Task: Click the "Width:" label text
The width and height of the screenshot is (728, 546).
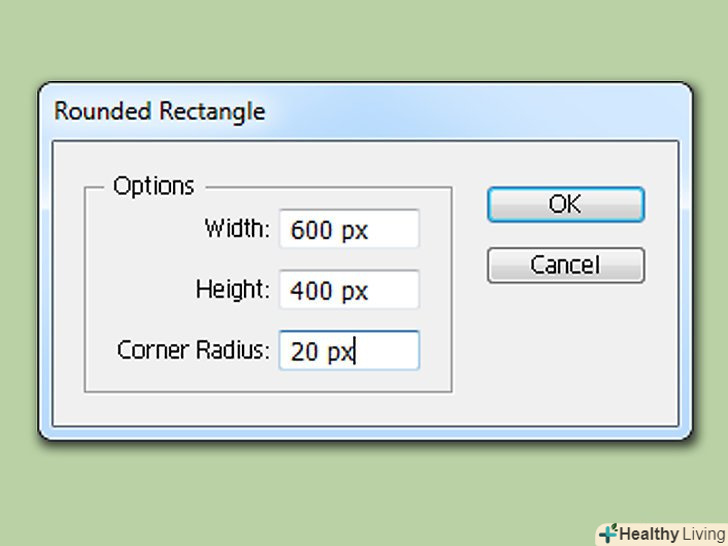Action: pos(237,229)
